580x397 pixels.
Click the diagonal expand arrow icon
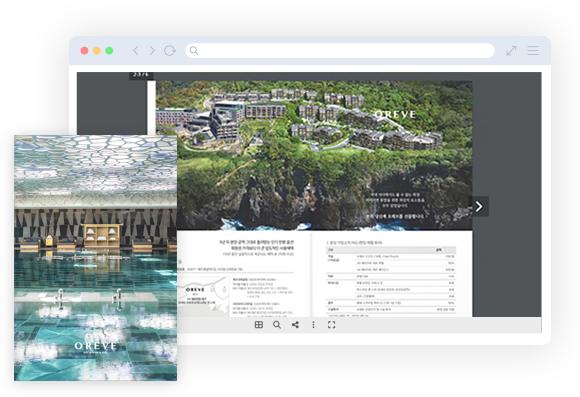(x=511, y=51)
